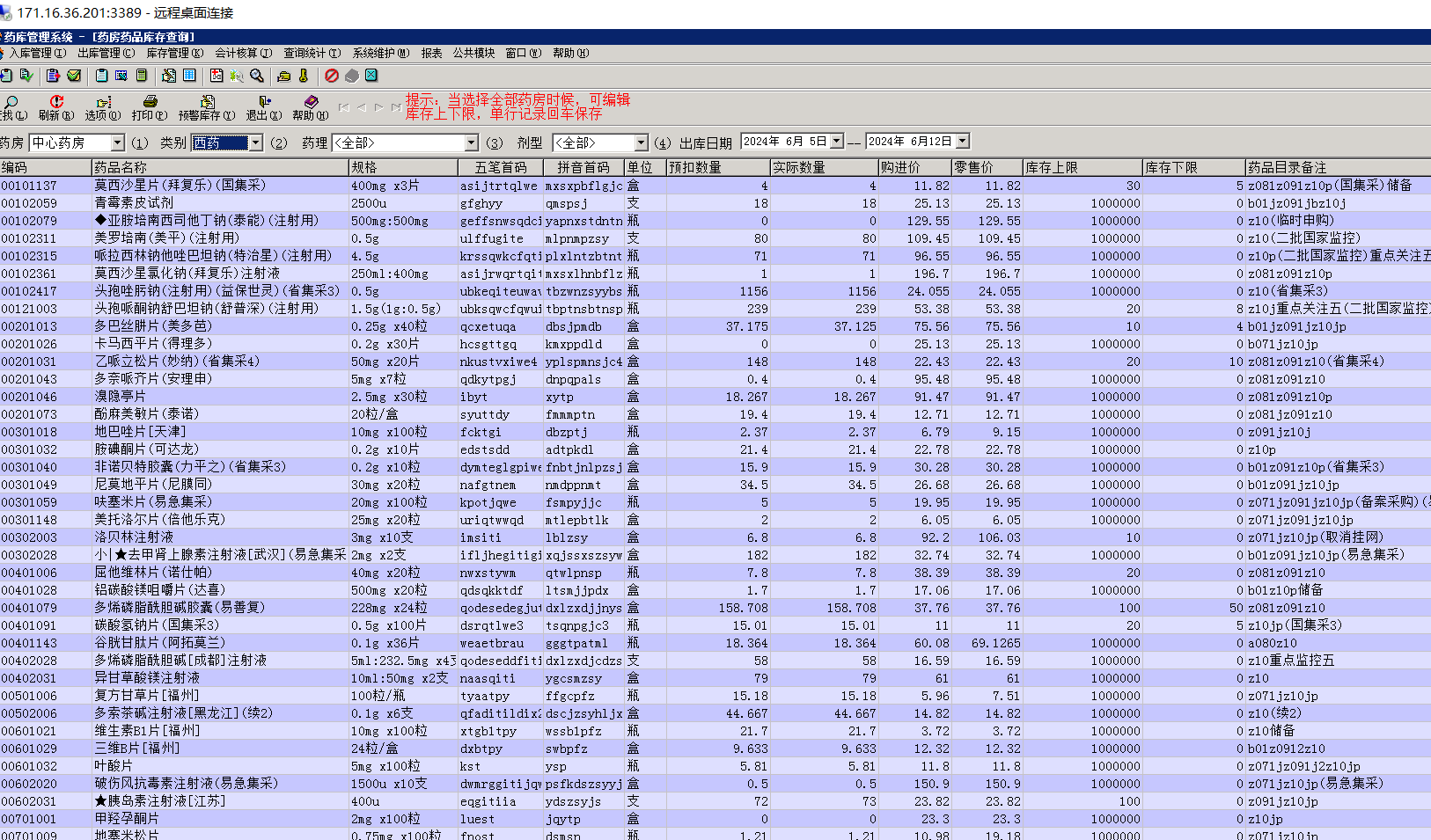This screenshot has height=840, width=1431.
Task: Click the gray eraser-shaped icon
Action: 352,76
